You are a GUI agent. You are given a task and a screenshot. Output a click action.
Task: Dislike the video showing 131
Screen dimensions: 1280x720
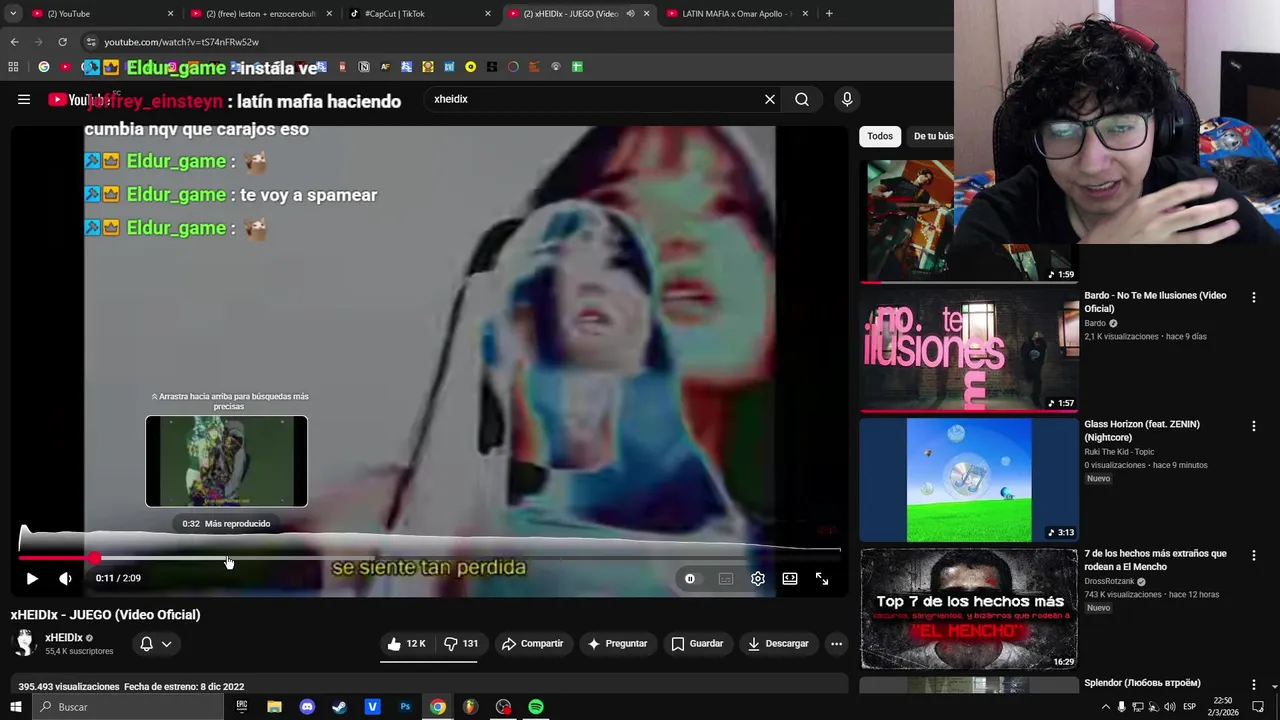(461, 644)
